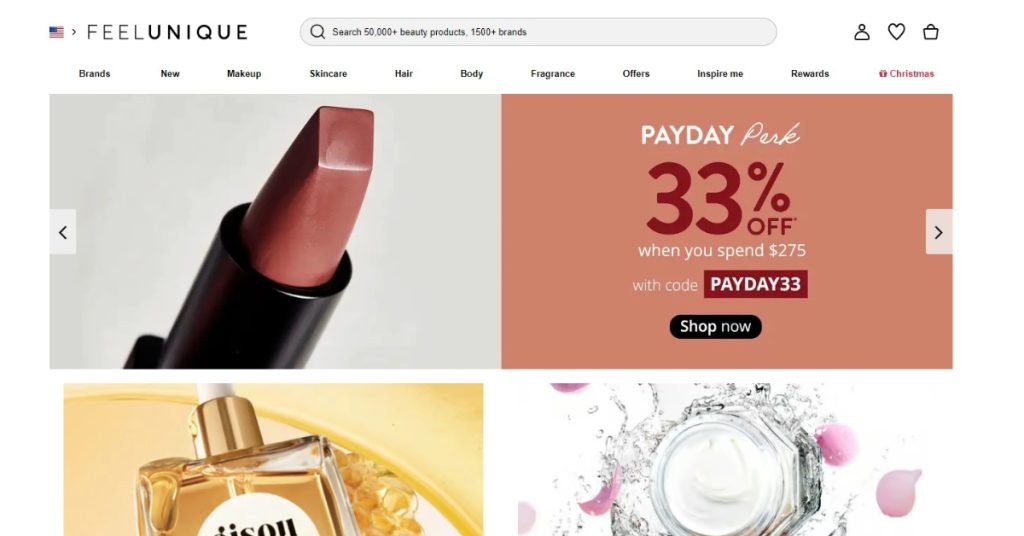Open the Gisou hair oil promo image
Screen dimensions: 1024x536
(x=274, y=460)
